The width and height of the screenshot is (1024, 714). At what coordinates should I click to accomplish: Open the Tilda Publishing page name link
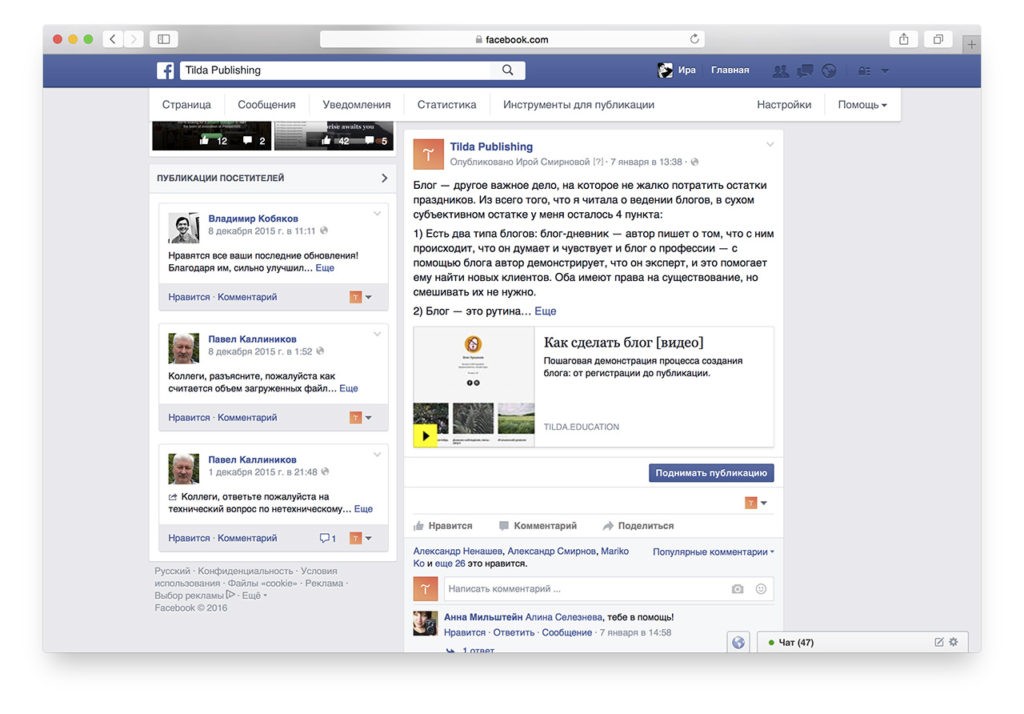point(491,147)
